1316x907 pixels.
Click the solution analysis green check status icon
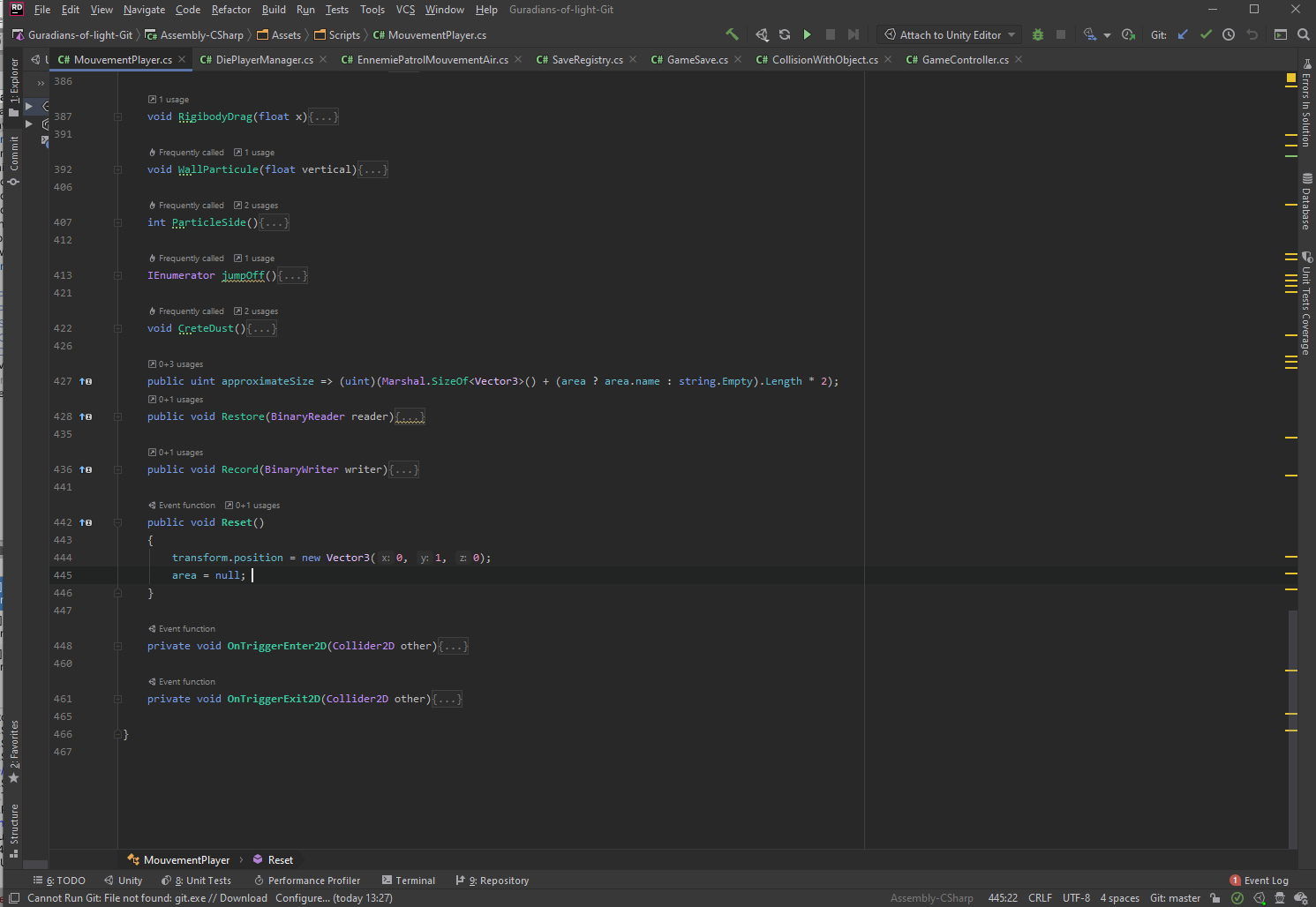[x=1237, y=898]
